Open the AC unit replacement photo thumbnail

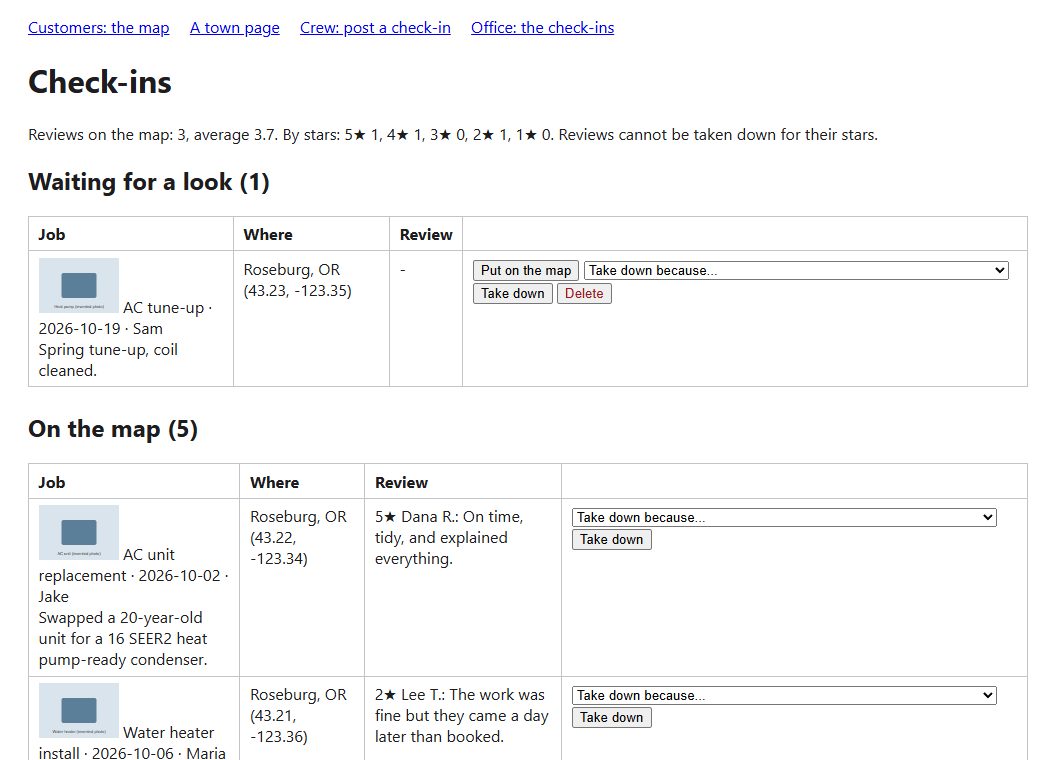(x=79, y=532)
